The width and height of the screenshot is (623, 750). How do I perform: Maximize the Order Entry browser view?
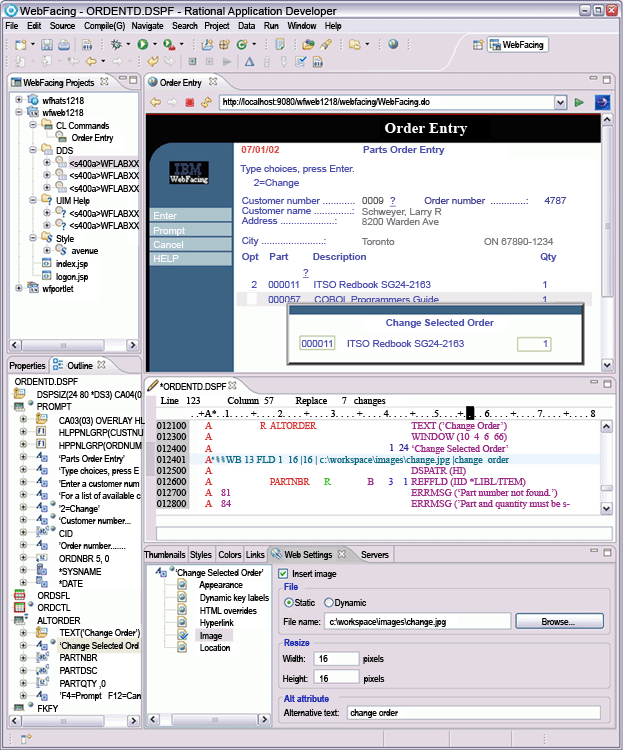pos(607,80)
